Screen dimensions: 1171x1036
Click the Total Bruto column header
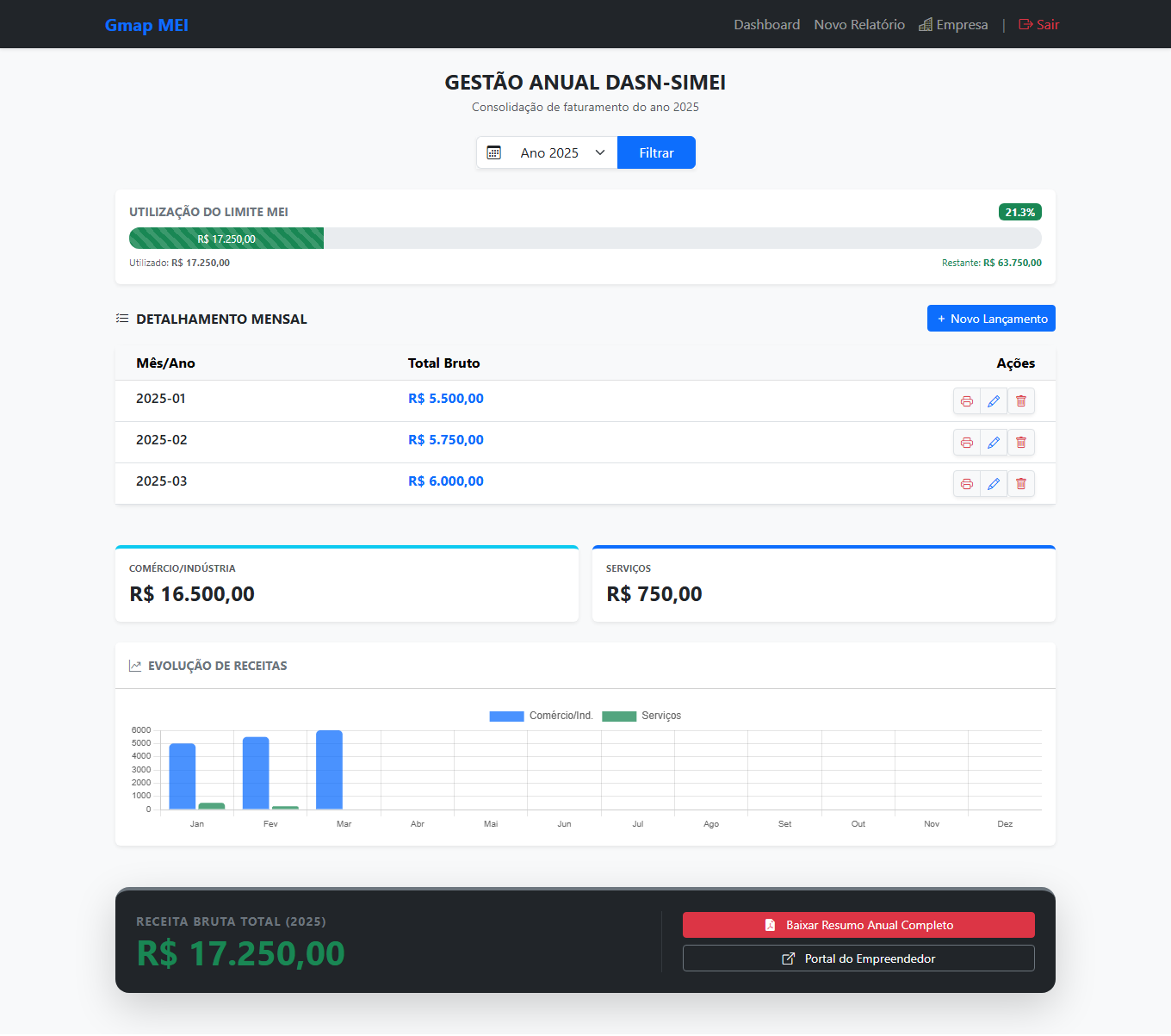point(444,363)
